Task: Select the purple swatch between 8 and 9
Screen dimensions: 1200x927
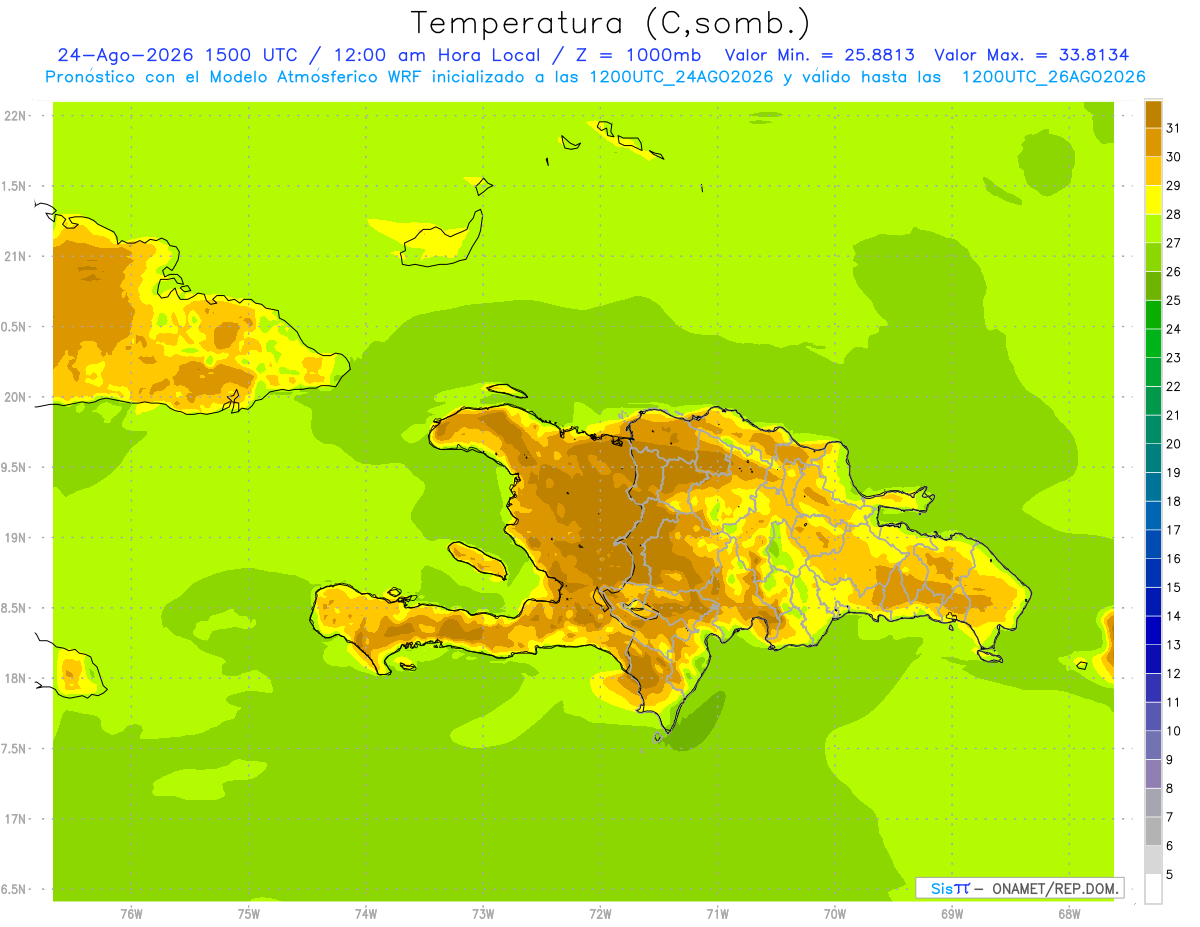Action: click(x=1153, y=774)
